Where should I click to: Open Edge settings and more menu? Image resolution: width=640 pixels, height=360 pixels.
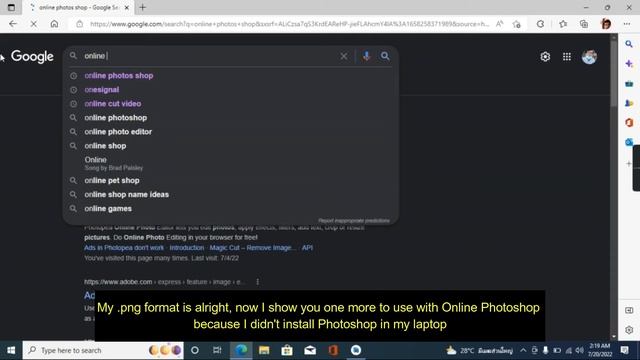point(627,24)
